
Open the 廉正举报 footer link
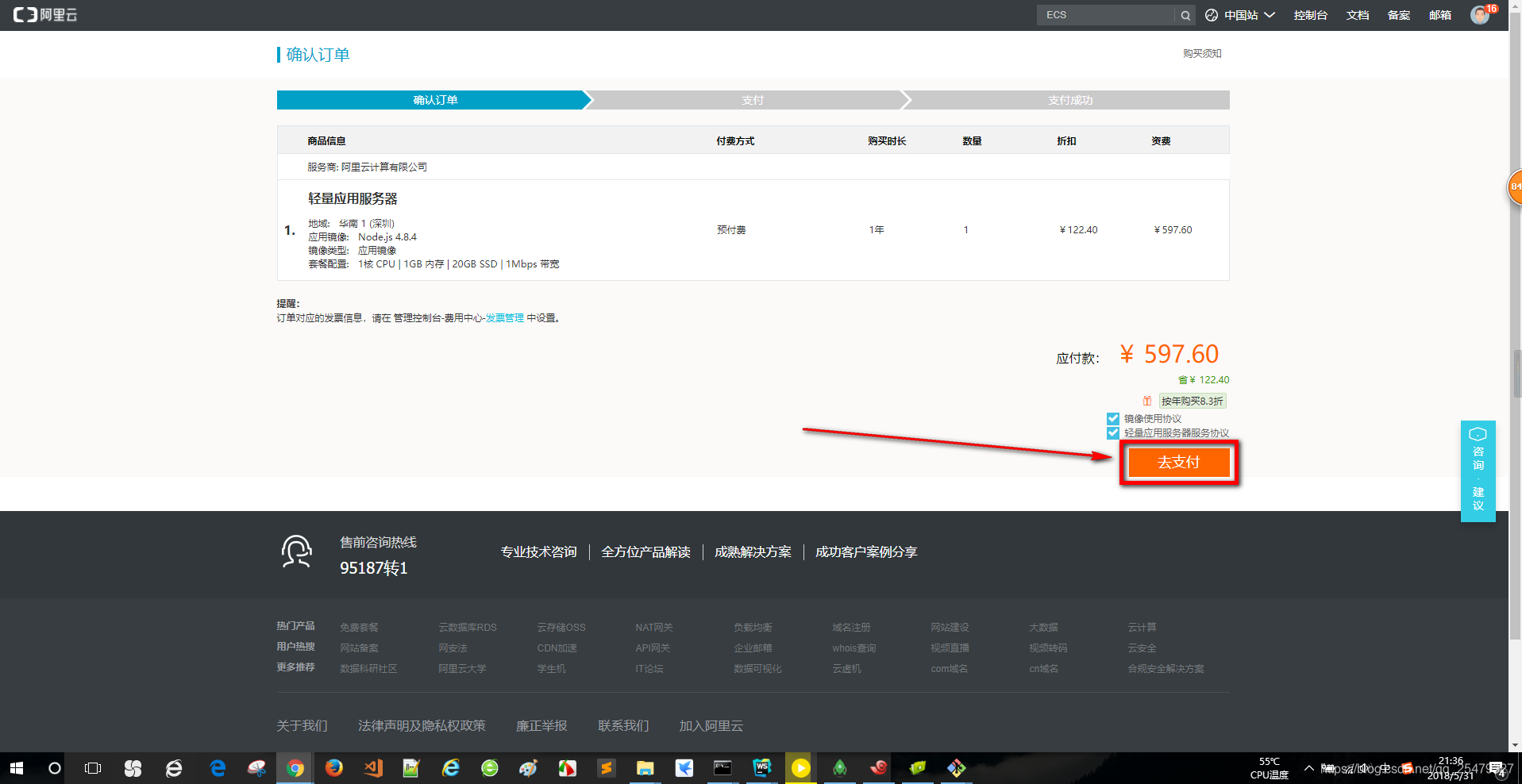point(541,725)
